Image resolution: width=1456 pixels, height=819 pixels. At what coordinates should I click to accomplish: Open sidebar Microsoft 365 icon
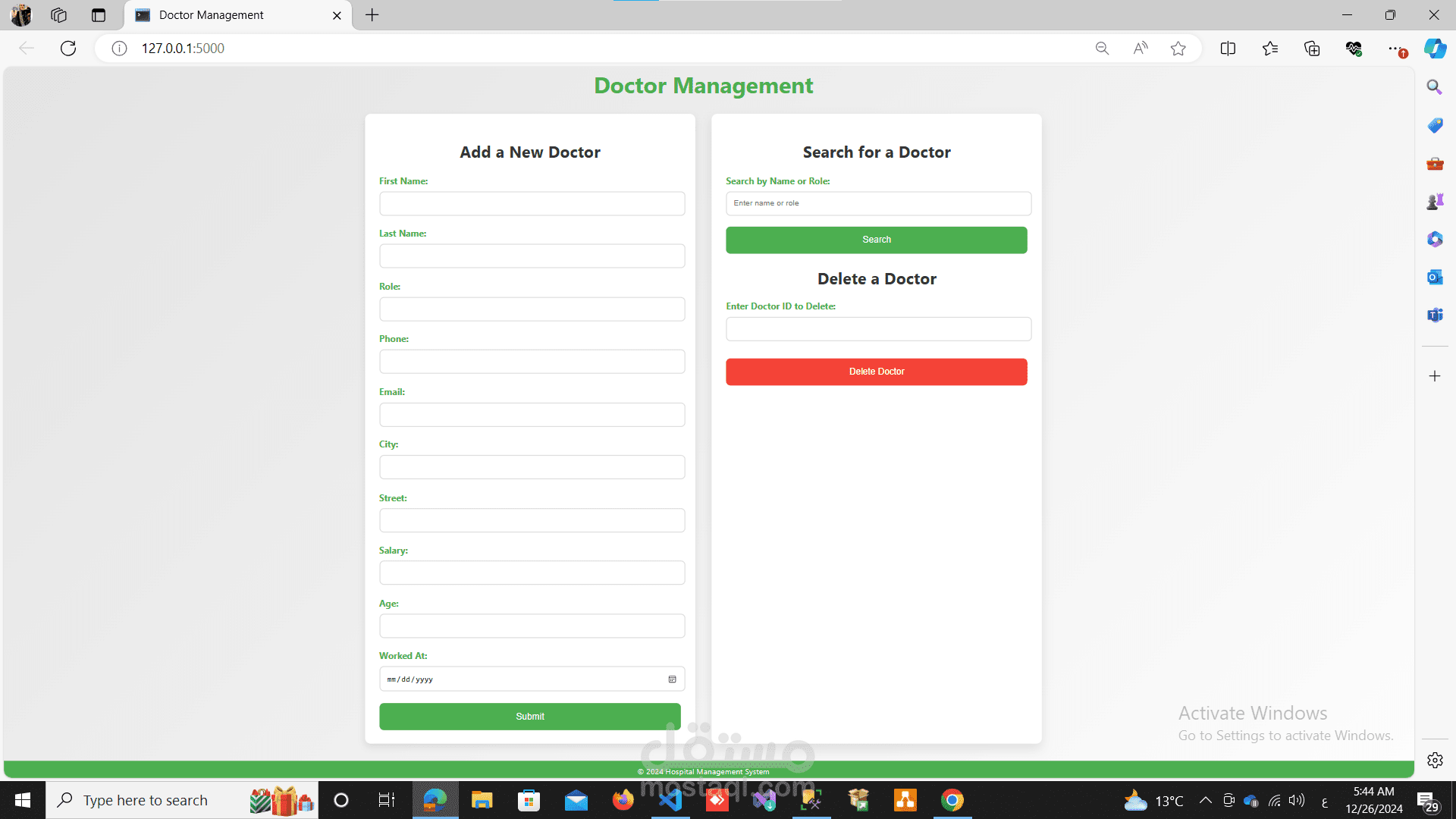(x=1435, y=239)
